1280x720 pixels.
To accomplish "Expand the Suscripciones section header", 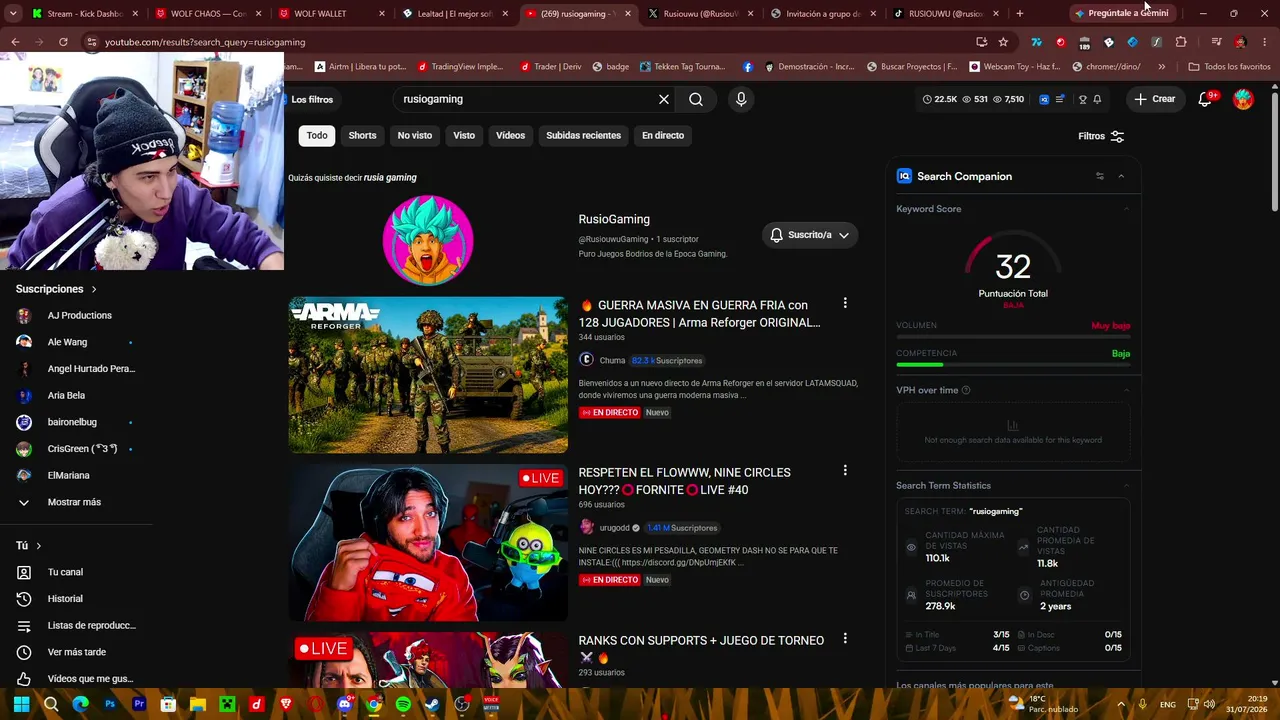I will click(56, 289).
